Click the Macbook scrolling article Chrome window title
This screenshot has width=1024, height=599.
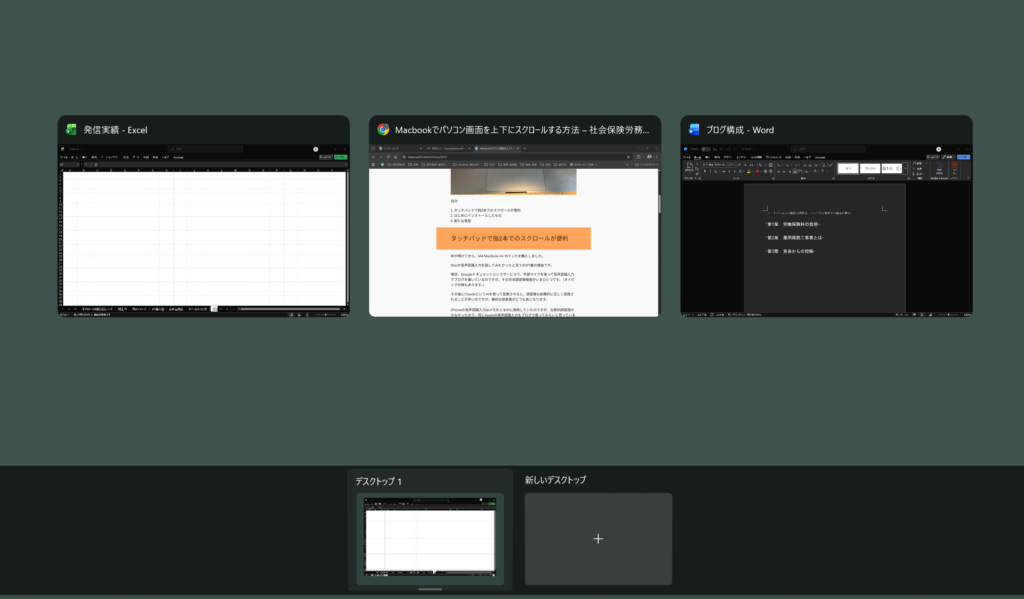pos(522,130)
